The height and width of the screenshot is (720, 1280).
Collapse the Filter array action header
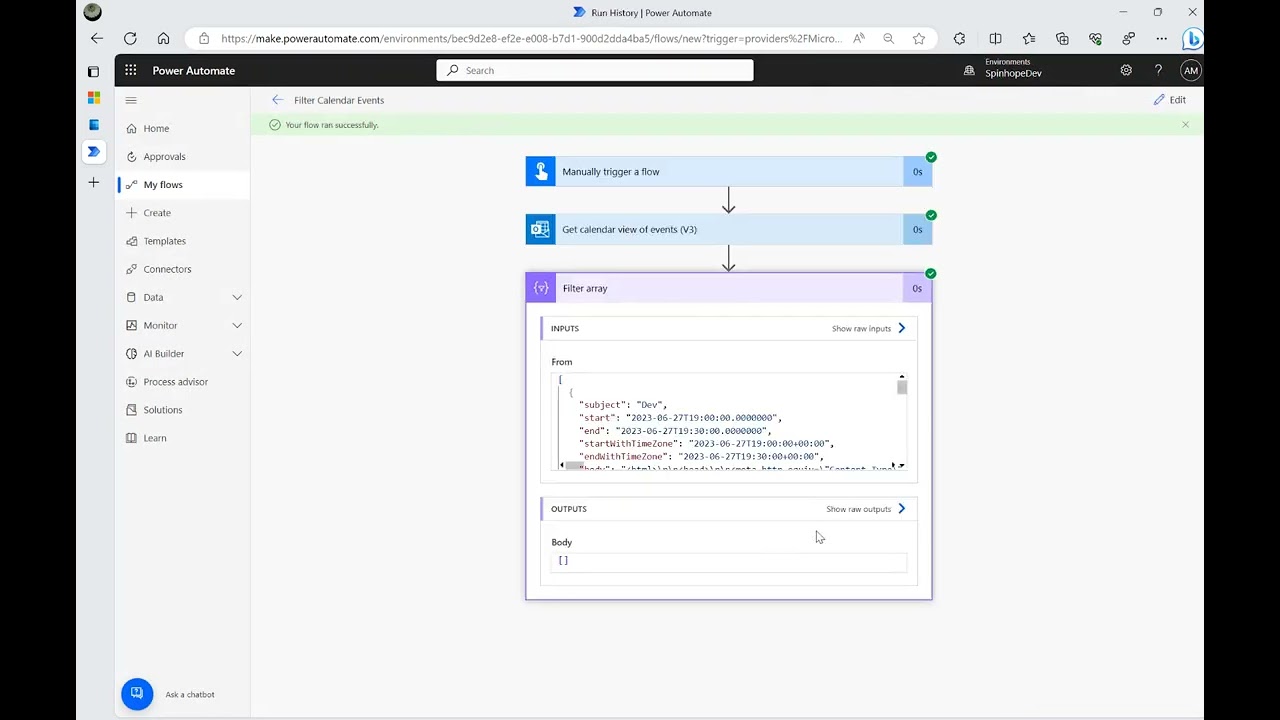pyautogui.click(x=728, y=288)
